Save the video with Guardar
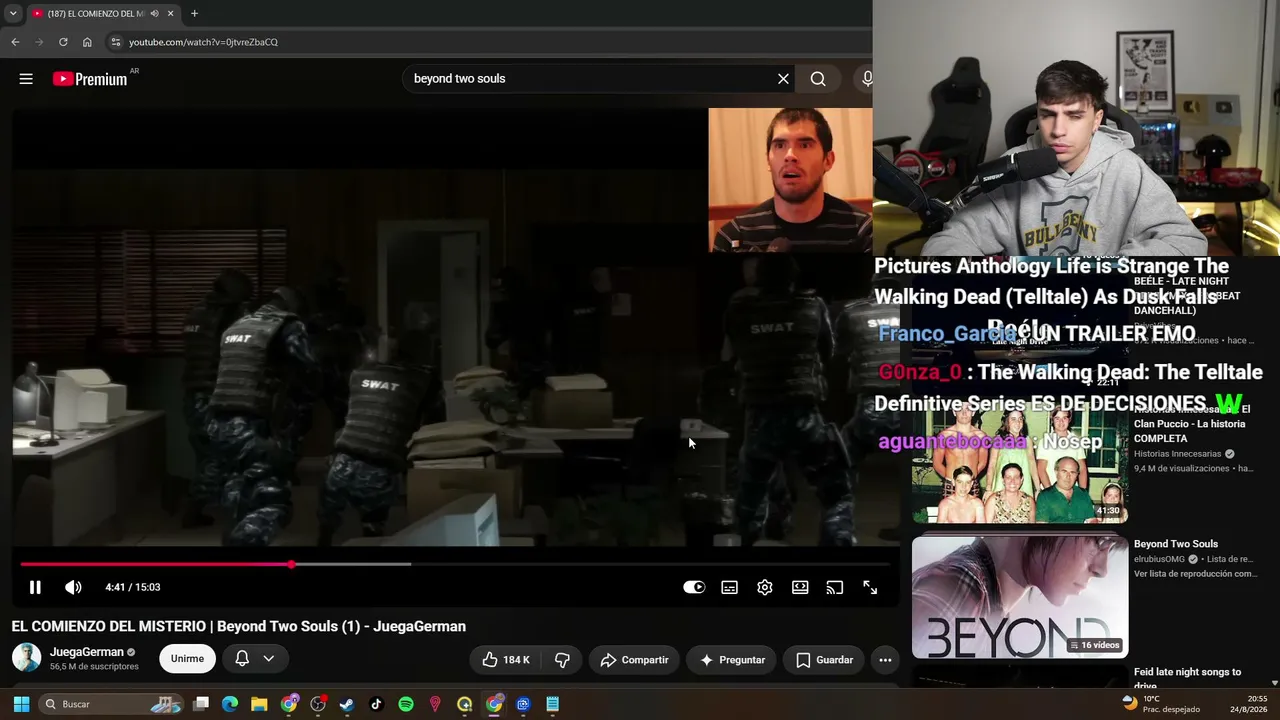The height and width of the screenshot is (720, 1280). pyautogui.click(x=825, y=660)
